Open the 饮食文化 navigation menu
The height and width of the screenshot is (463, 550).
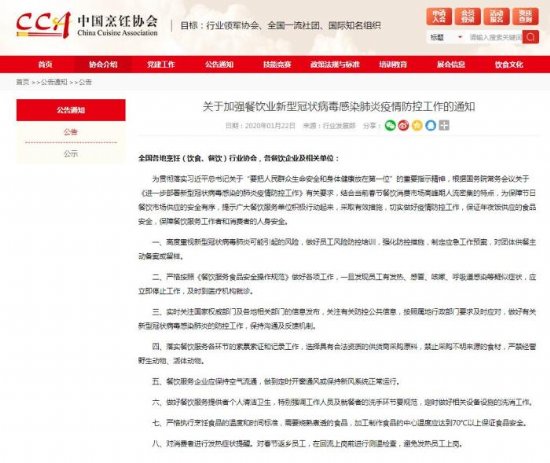point(509,65)
